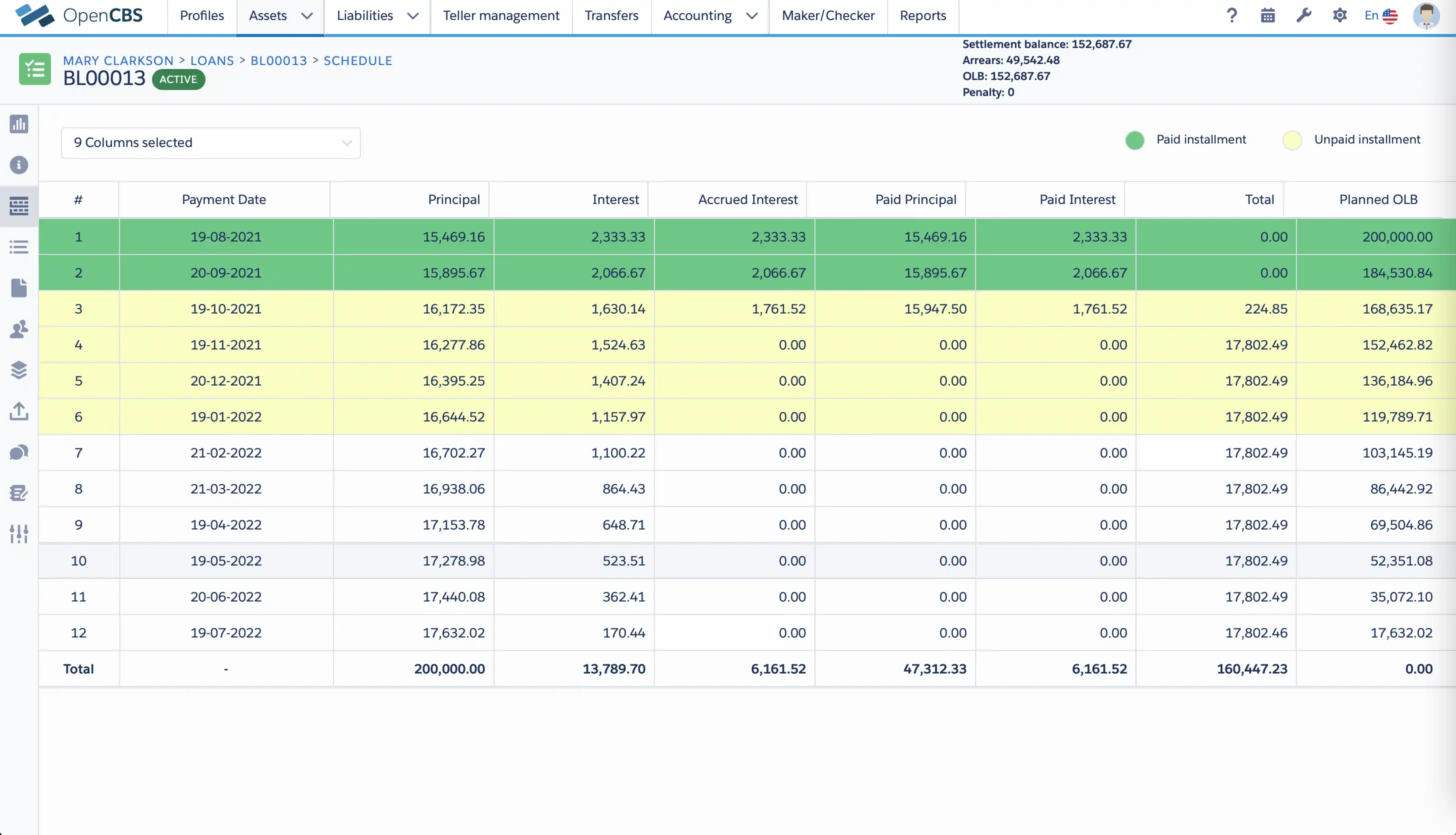Select payment date 19-08-2021

(226, 237)
